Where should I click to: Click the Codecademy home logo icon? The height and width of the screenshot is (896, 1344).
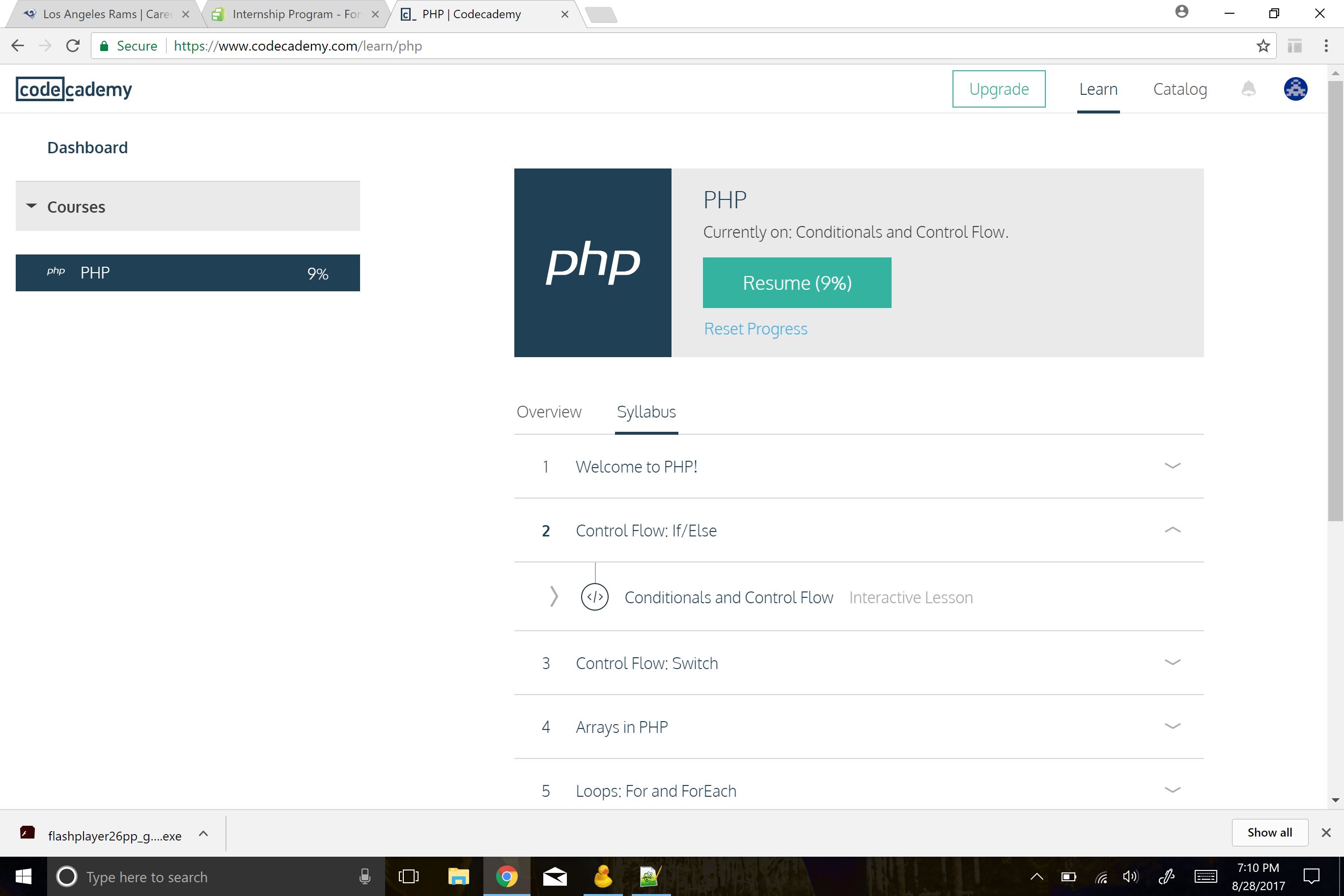pos(74,89)
